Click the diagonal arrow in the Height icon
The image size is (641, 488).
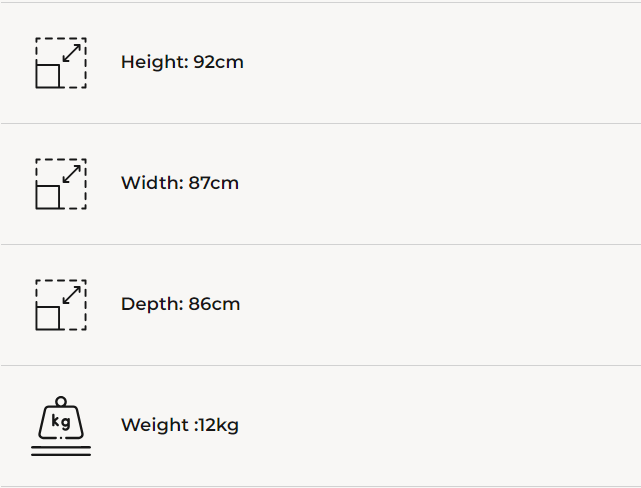point(71,52)
